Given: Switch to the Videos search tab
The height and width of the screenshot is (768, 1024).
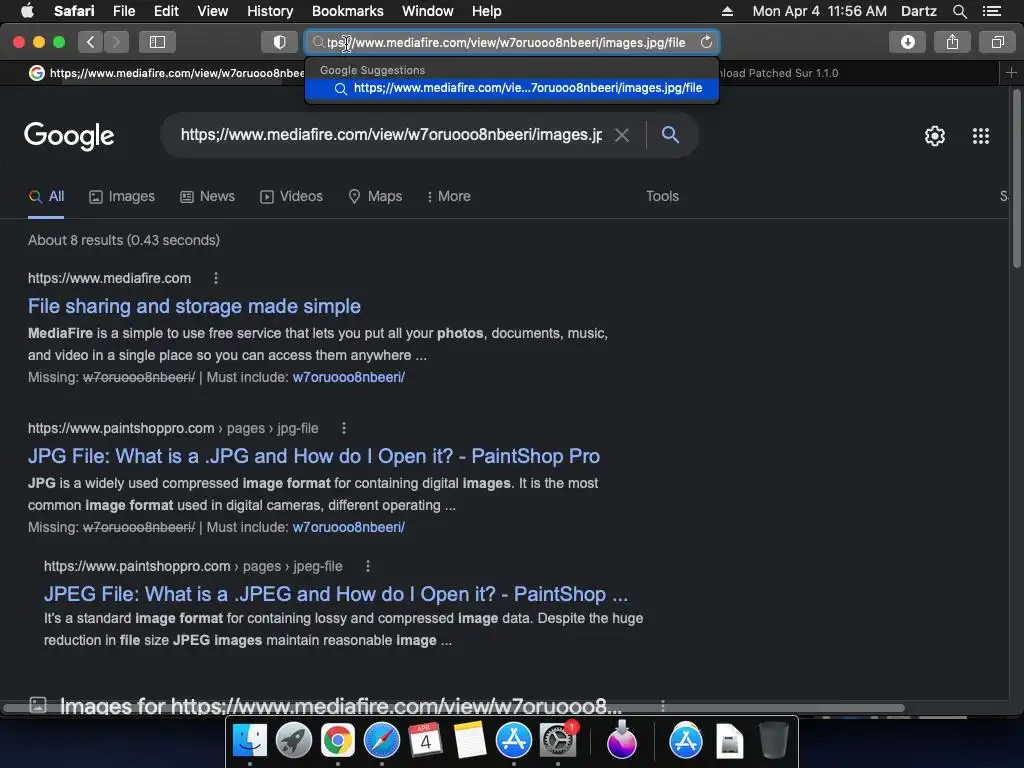Looking at the screenshot, I should tap(291, 197).
